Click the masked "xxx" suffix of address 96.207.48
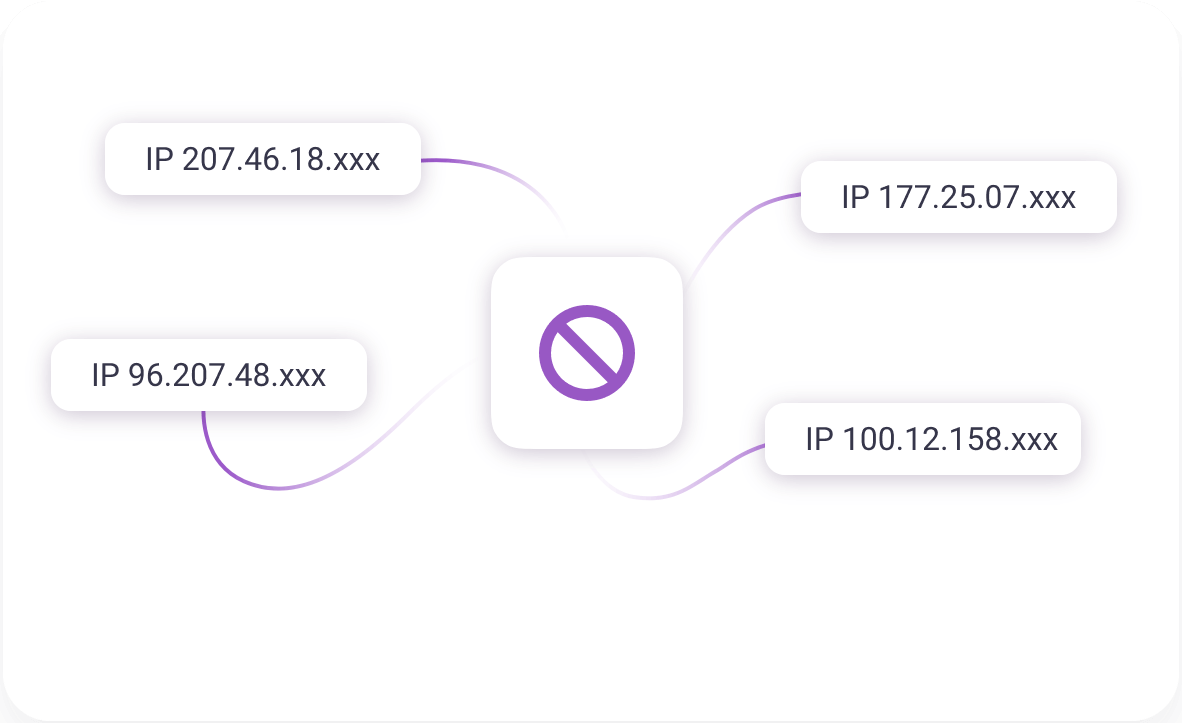 point(302,377)
